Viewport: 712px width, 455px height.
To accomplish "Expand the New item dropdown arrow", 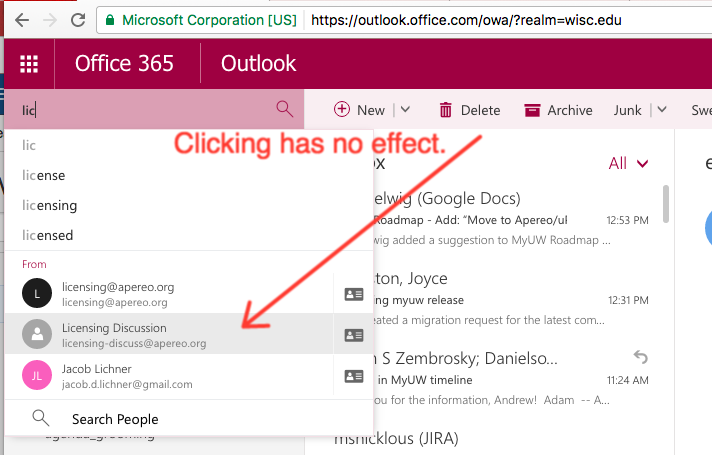I will 405,110.
